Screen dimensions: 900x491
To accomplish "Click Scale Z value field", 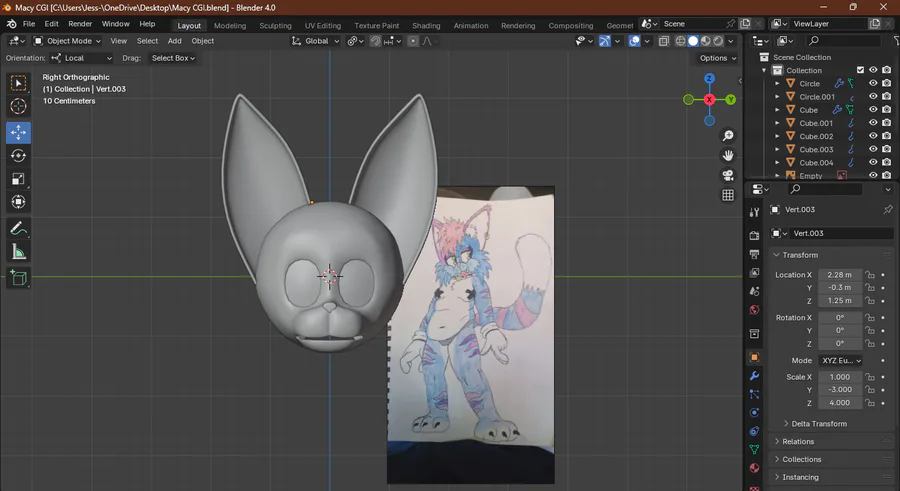I will pos(840,403).
